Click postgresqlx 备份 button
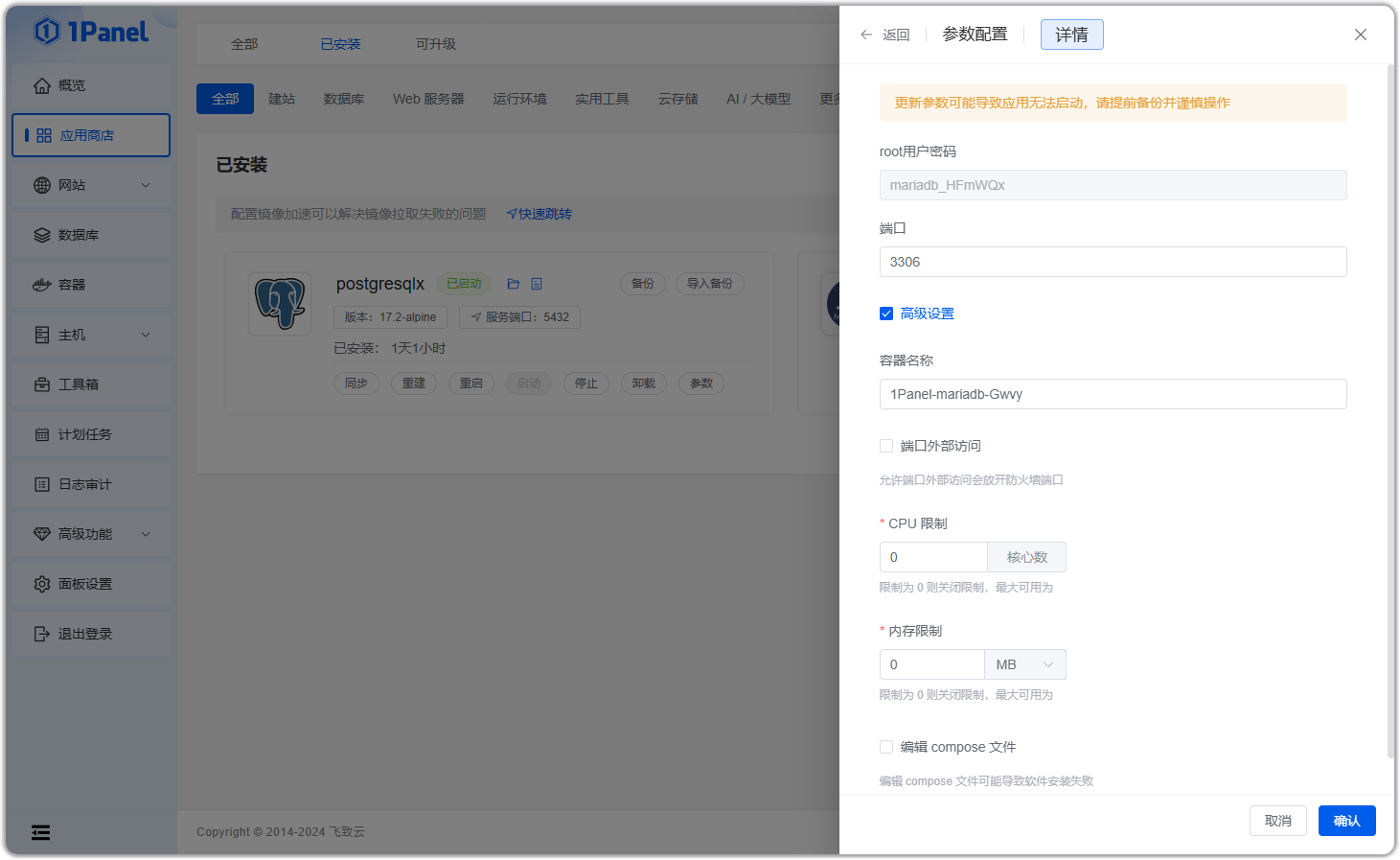Viewport: 1400px width, 860px height. pyautogui.click(x=643, y=284)
